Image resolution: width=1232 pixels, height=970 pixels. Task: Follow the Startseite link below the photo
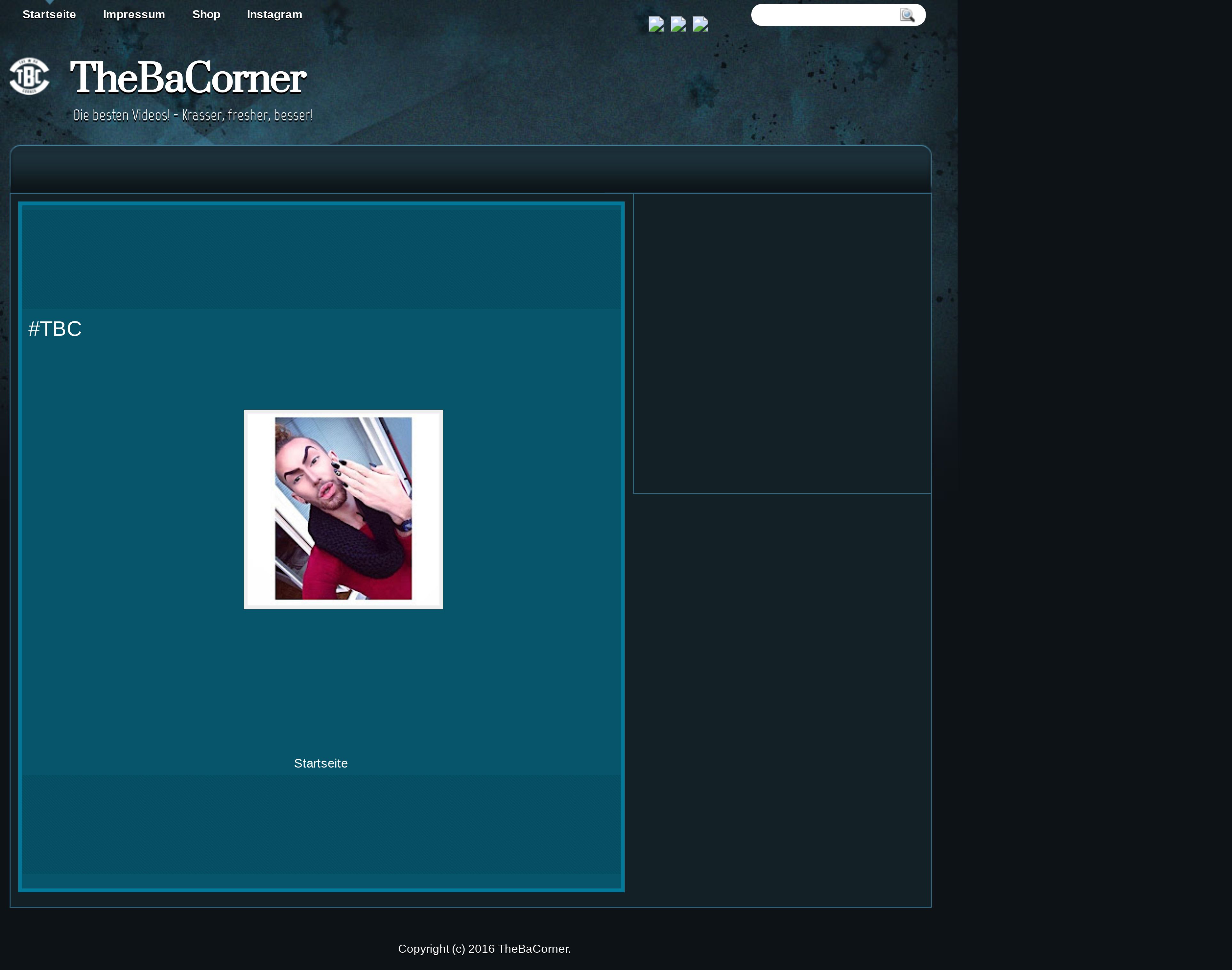click(321, 763)
